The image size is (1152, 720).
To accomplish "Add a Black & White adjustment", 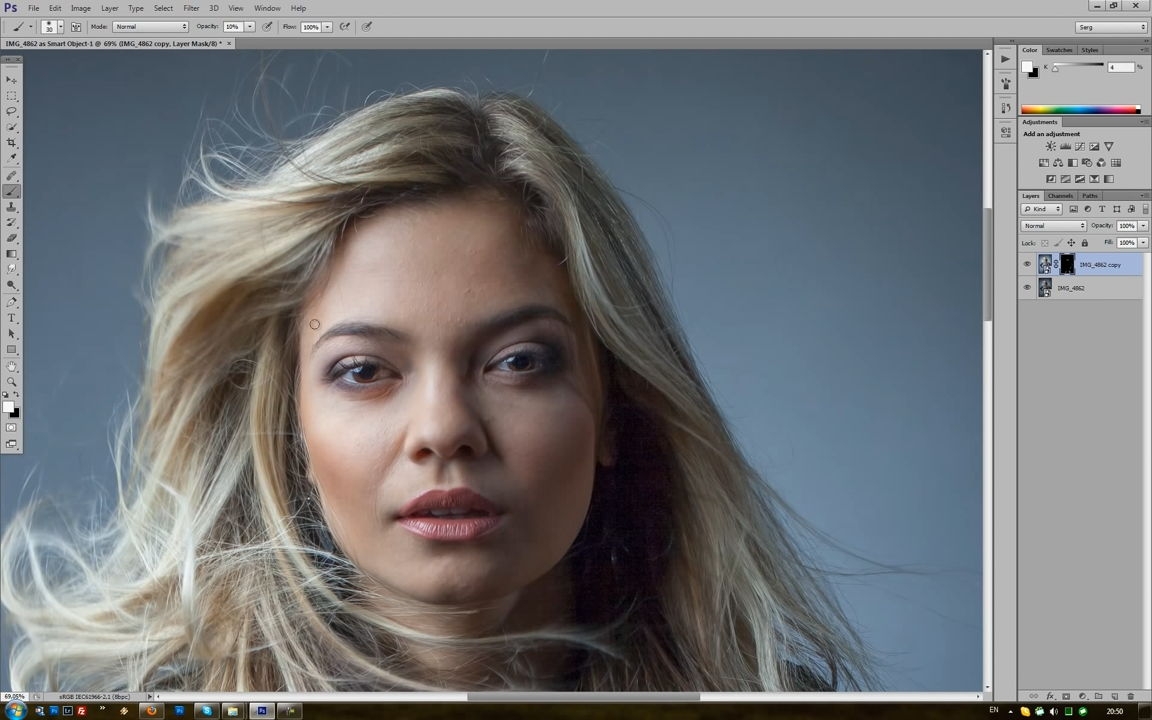I will 1073,162.
